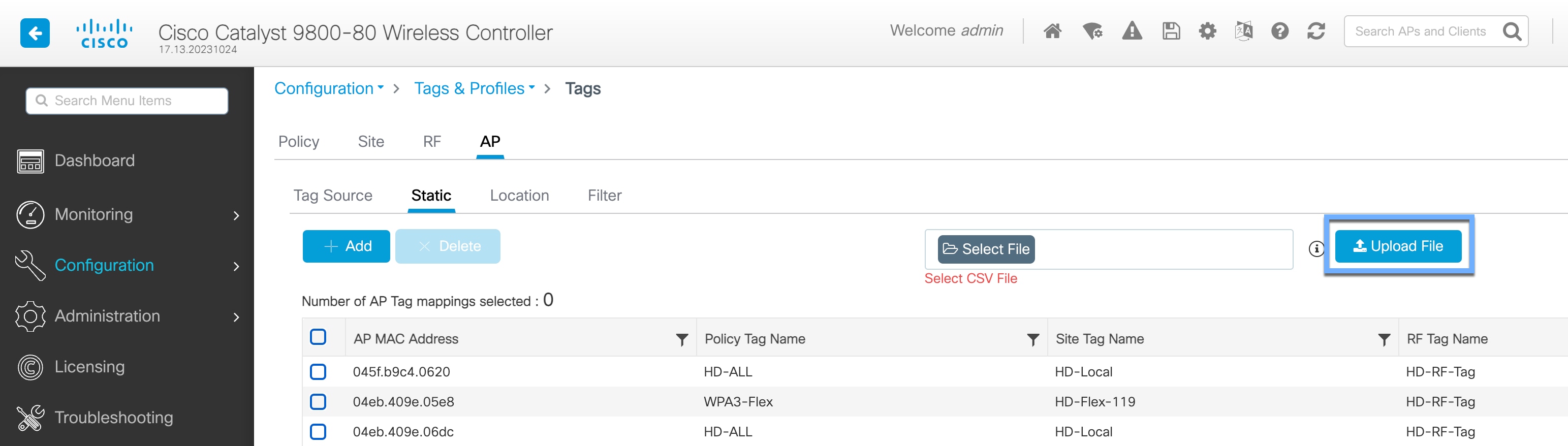Open the Tags & Profiles breadcrumb dropdown

click(474, 89)
